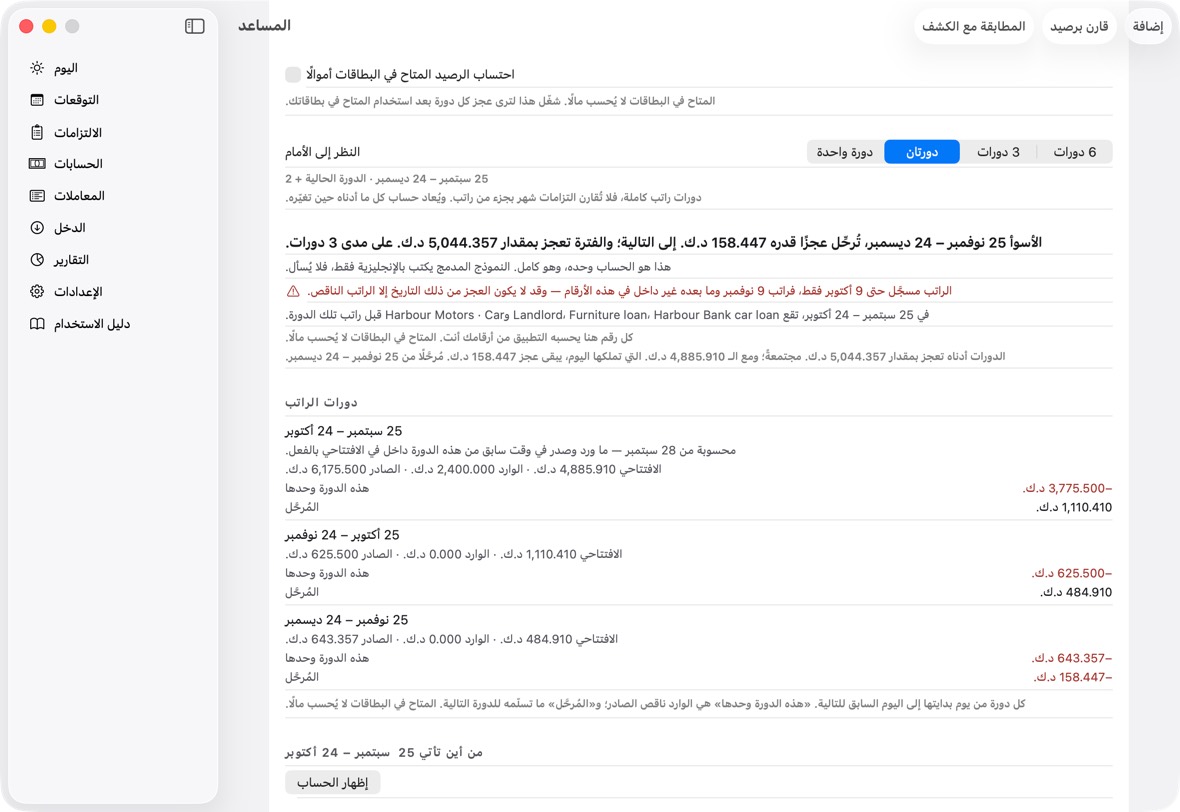Click the إضافة button
This screenshot has height=812, width=1180.
click(1148, 26)
